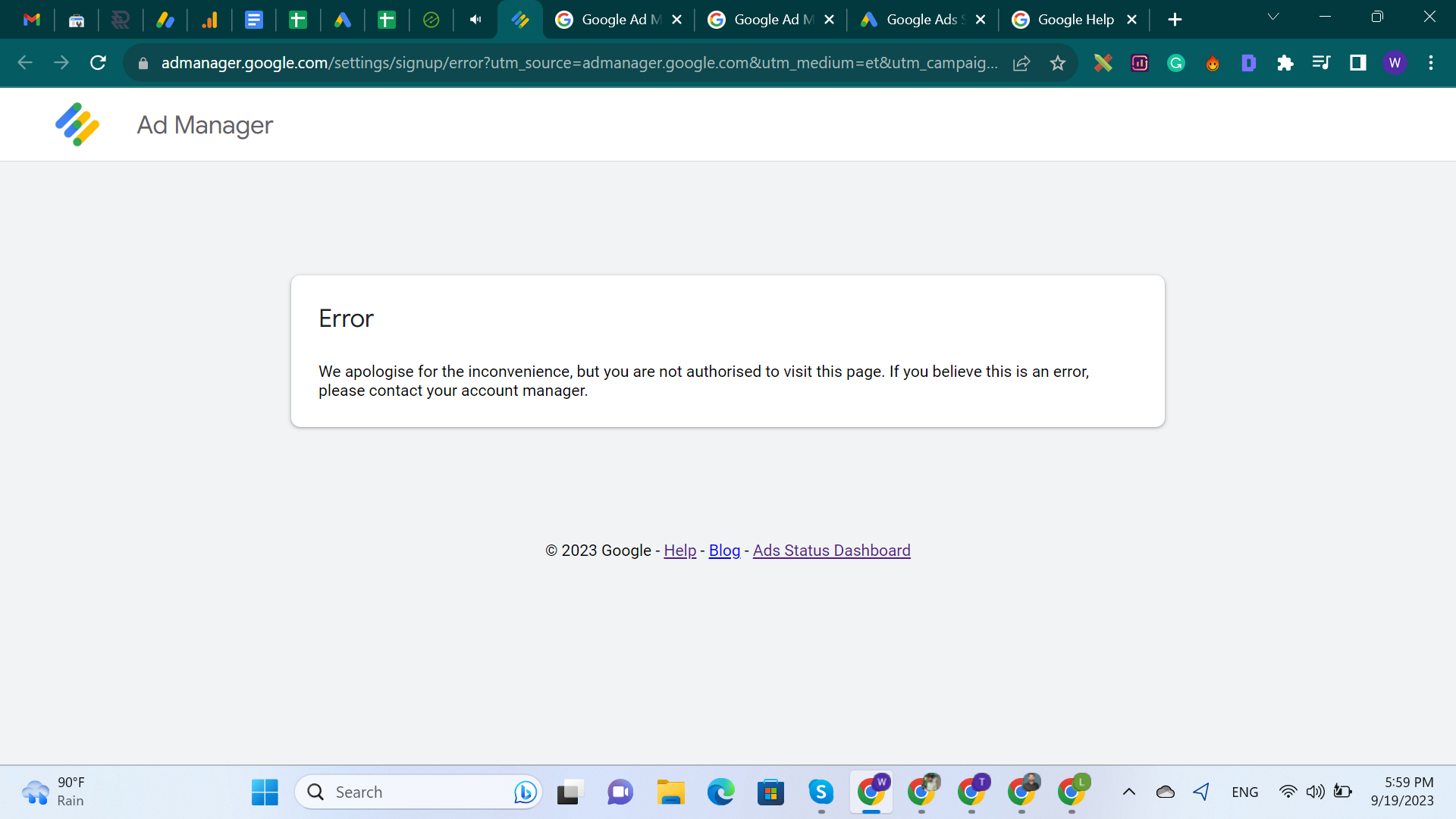
Task: Click the Hola flame extension icon
Action: (x=1213, y=63)
